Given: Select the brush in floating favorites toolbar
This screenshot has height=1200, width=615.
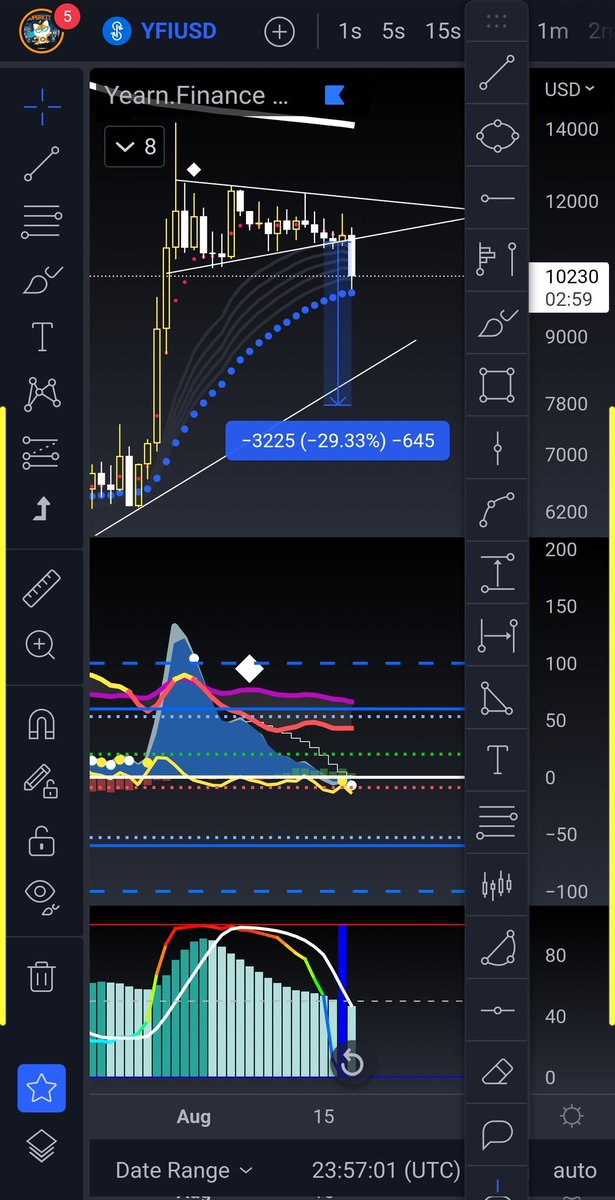Looking at the screenshot, I should [x=497, y=323].
